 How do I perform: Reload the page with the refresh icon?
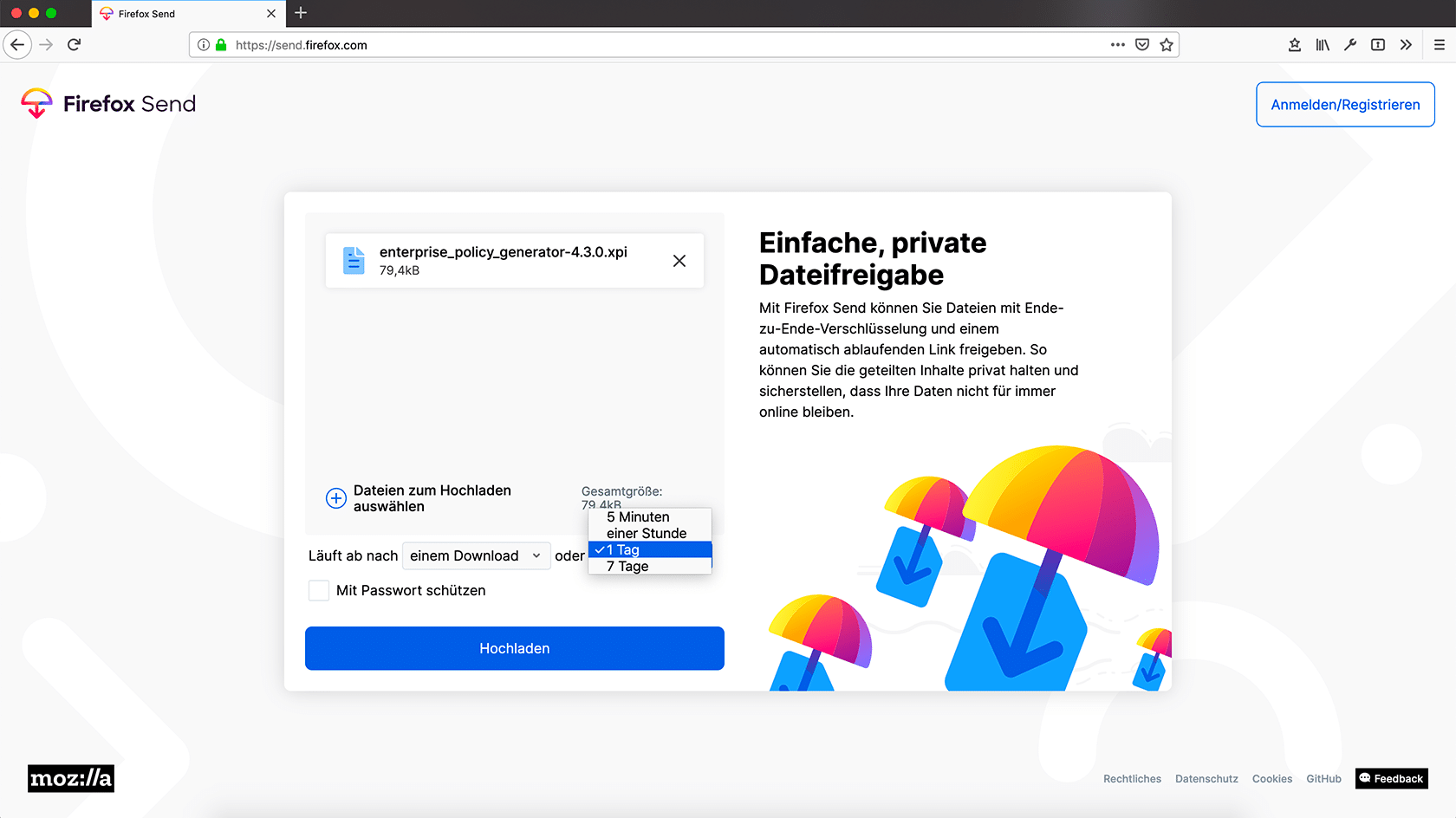[x=75, y=45]
